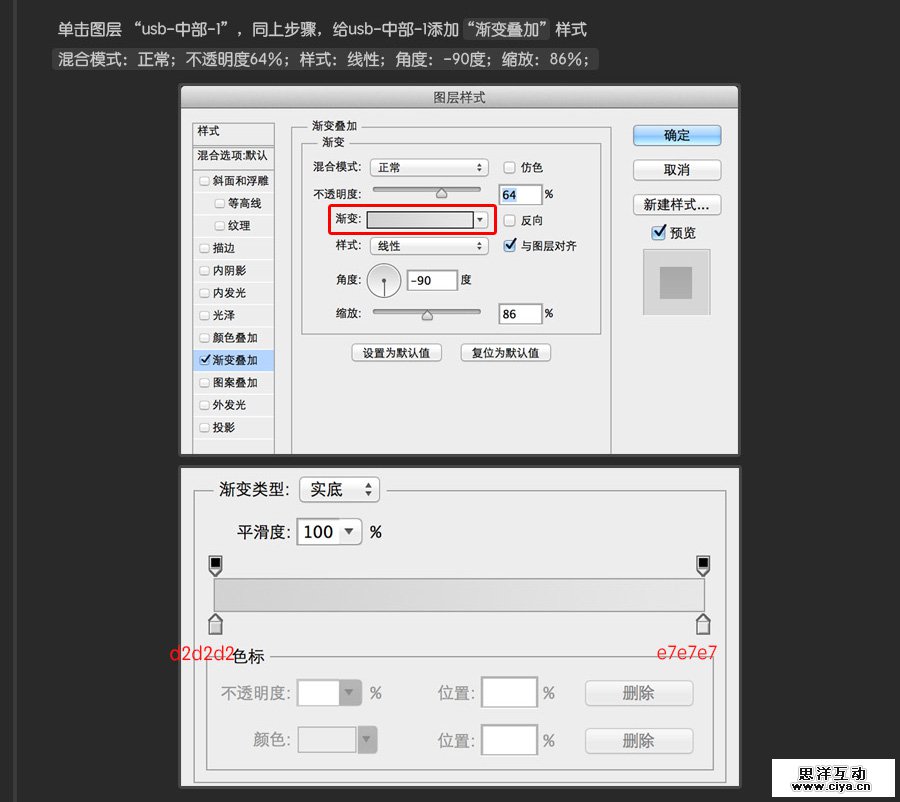Select the right e7e7e7 gradient color stop
Viewport: 900px width, 802px height.
pos(703,623)
